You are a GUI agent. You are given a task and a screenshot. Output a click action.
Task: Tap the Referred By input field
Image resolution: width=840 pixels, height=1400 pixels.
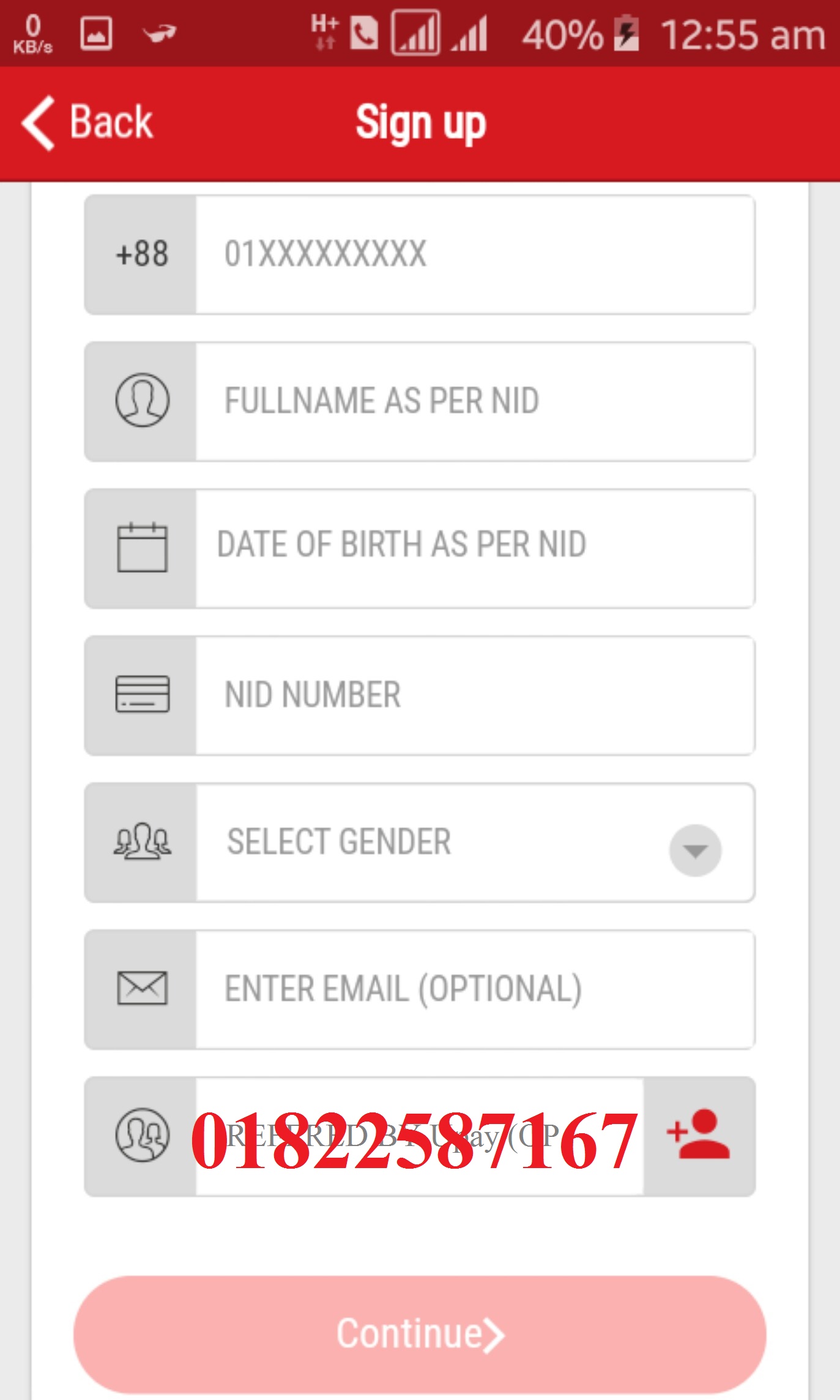coord(419,1136)
